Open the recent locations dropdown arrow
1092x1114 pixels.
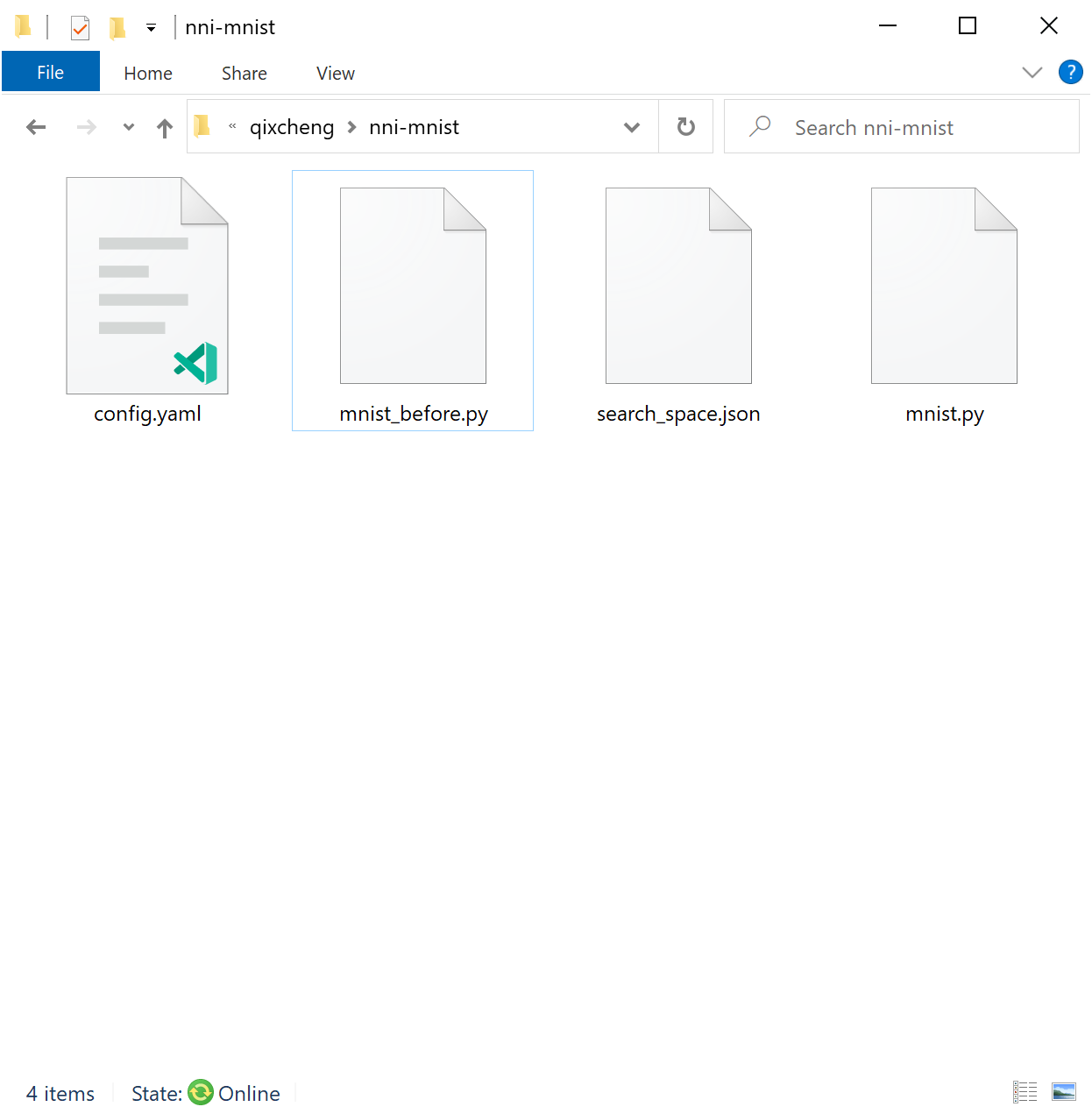(x=128, y=126)
